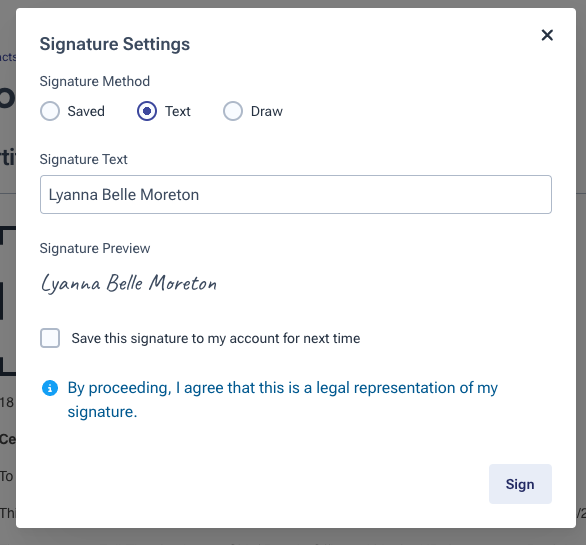Click the Signature Preview label
The image size is (586, 545).
[x=95, y=248]
